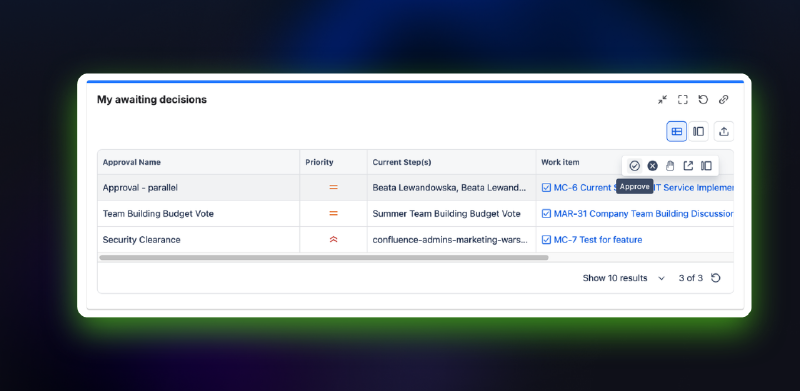Click the Reject X icon
Viewport: 800px width, 391px height.
click(652, 166)
